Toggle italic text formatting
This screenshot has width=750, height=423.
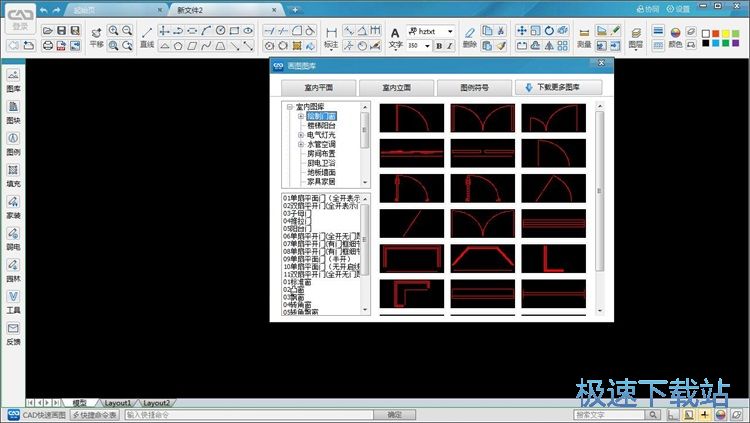click(451, 46)
